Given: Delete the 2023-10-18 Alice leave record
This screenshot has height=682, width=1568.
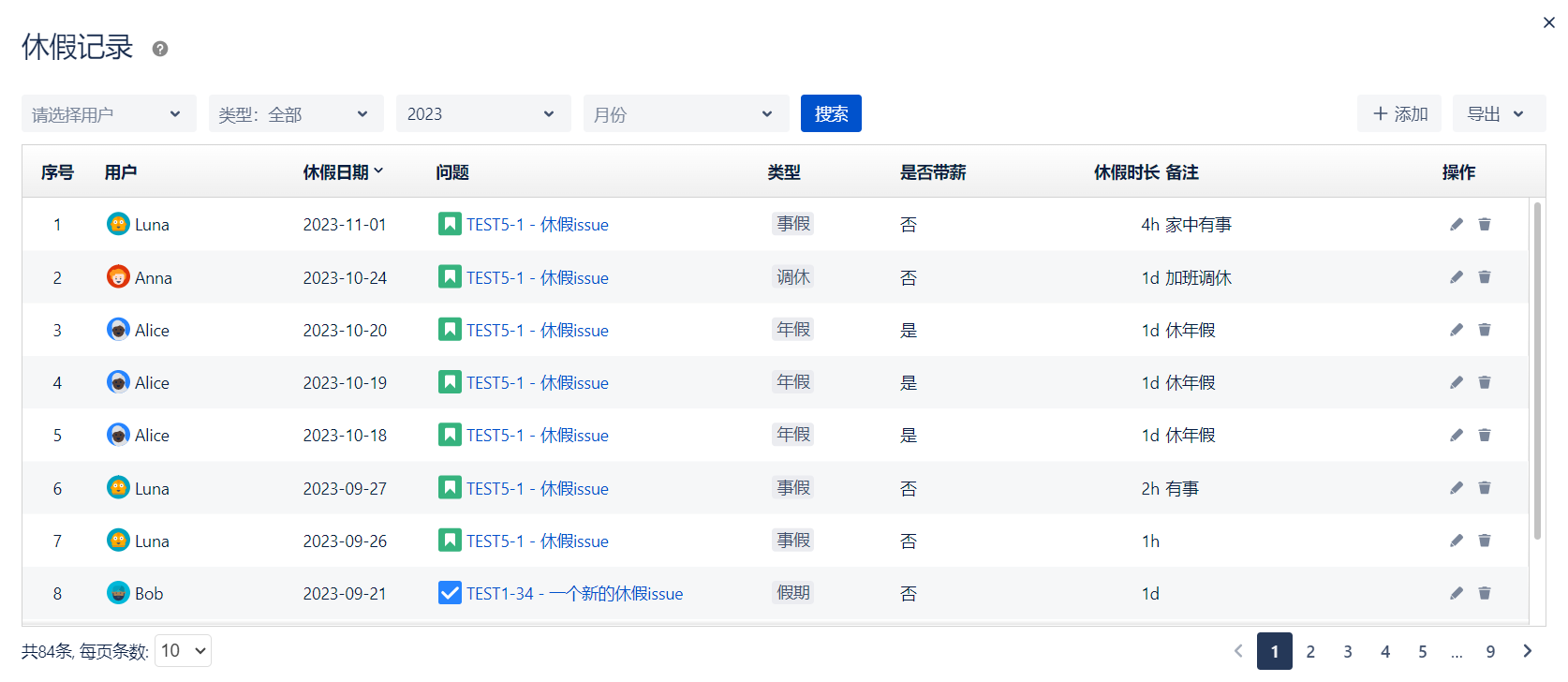Looking at the screenshot, I should click(x=1484, y=435).
